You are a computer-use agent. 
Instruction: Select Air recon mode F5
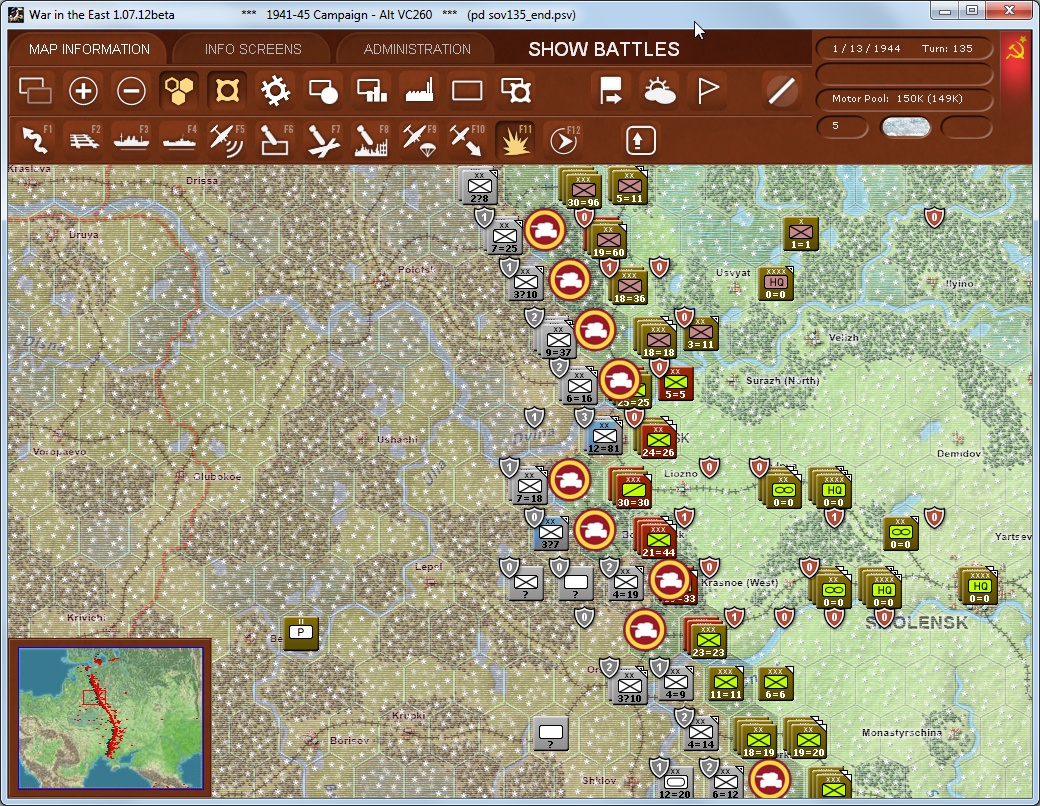[x=227, y=140]
